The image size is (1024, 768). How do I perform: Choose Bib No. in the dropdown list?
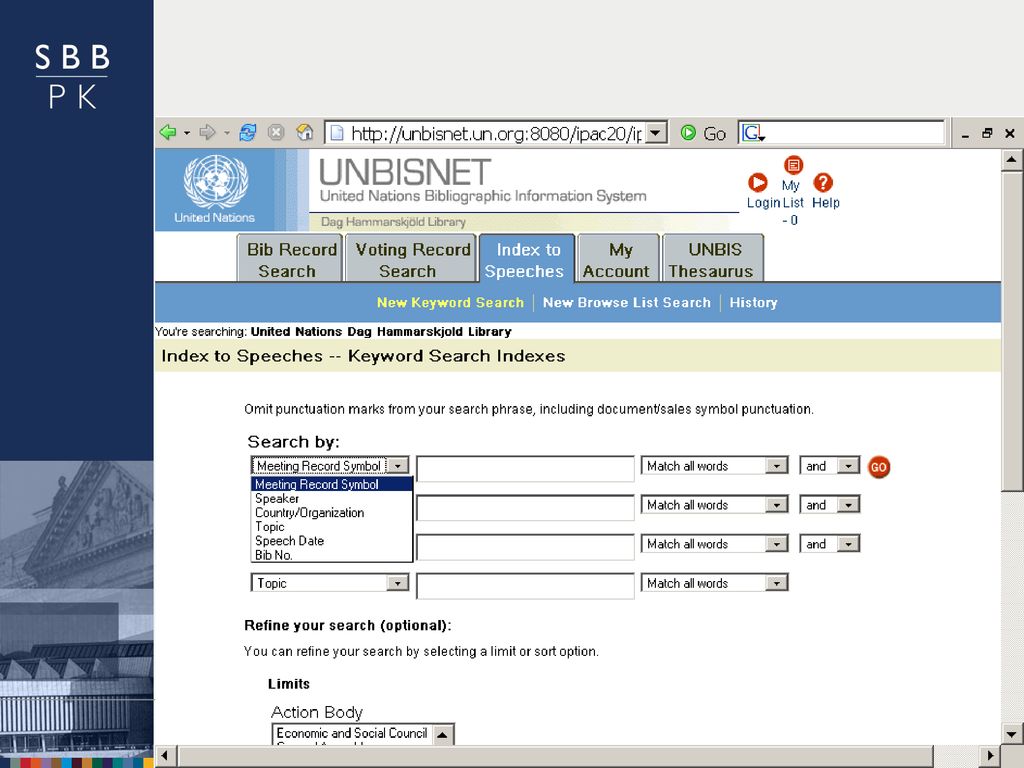(x=332, y=555)
